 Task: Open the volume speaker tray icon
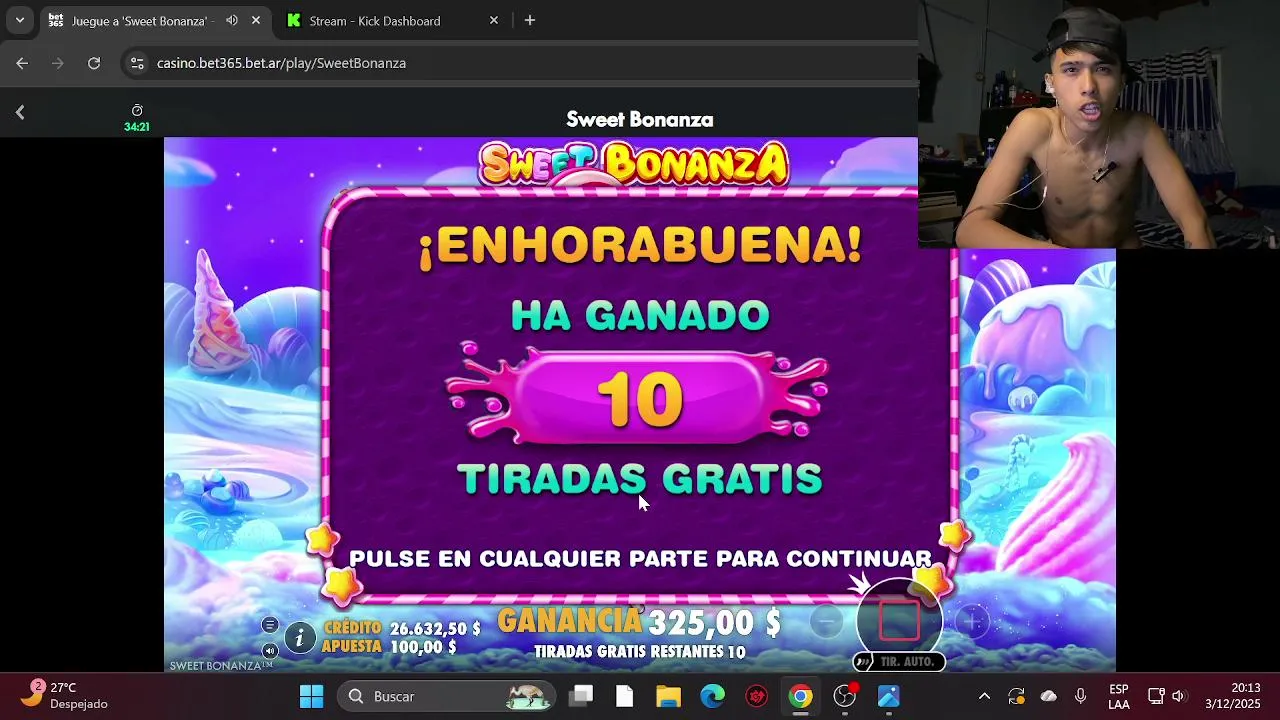click(1178, 696)
